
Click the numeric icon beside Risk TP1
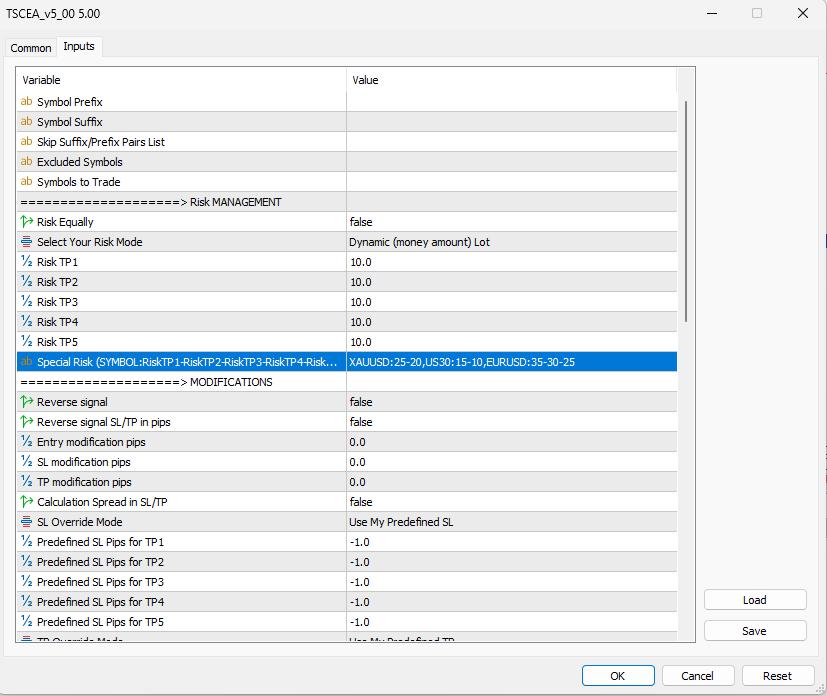point(27,262)
